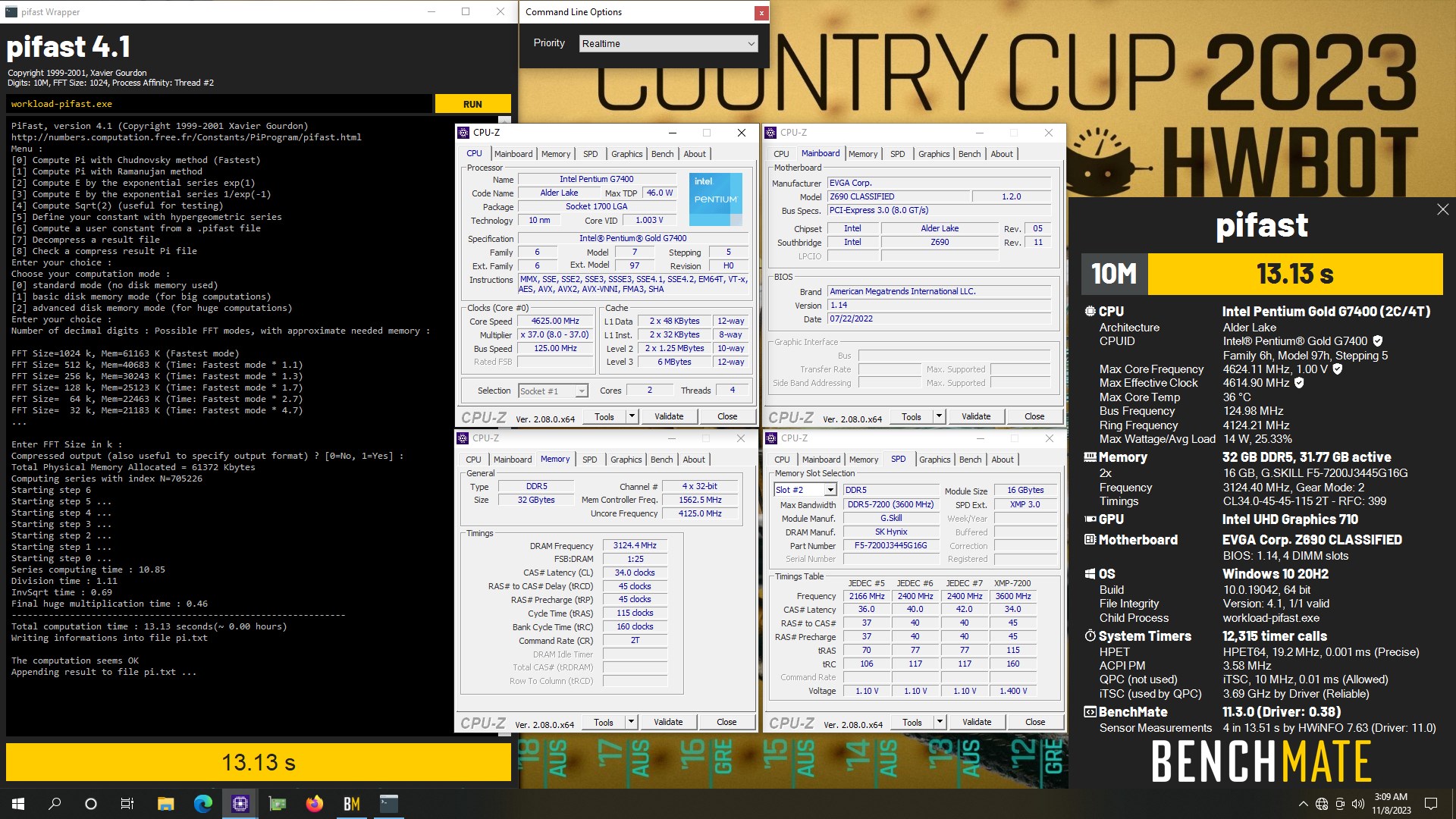Open Bench tab in CPU-Z CPU window
The image size is (1456, 819).
point(662,154)
